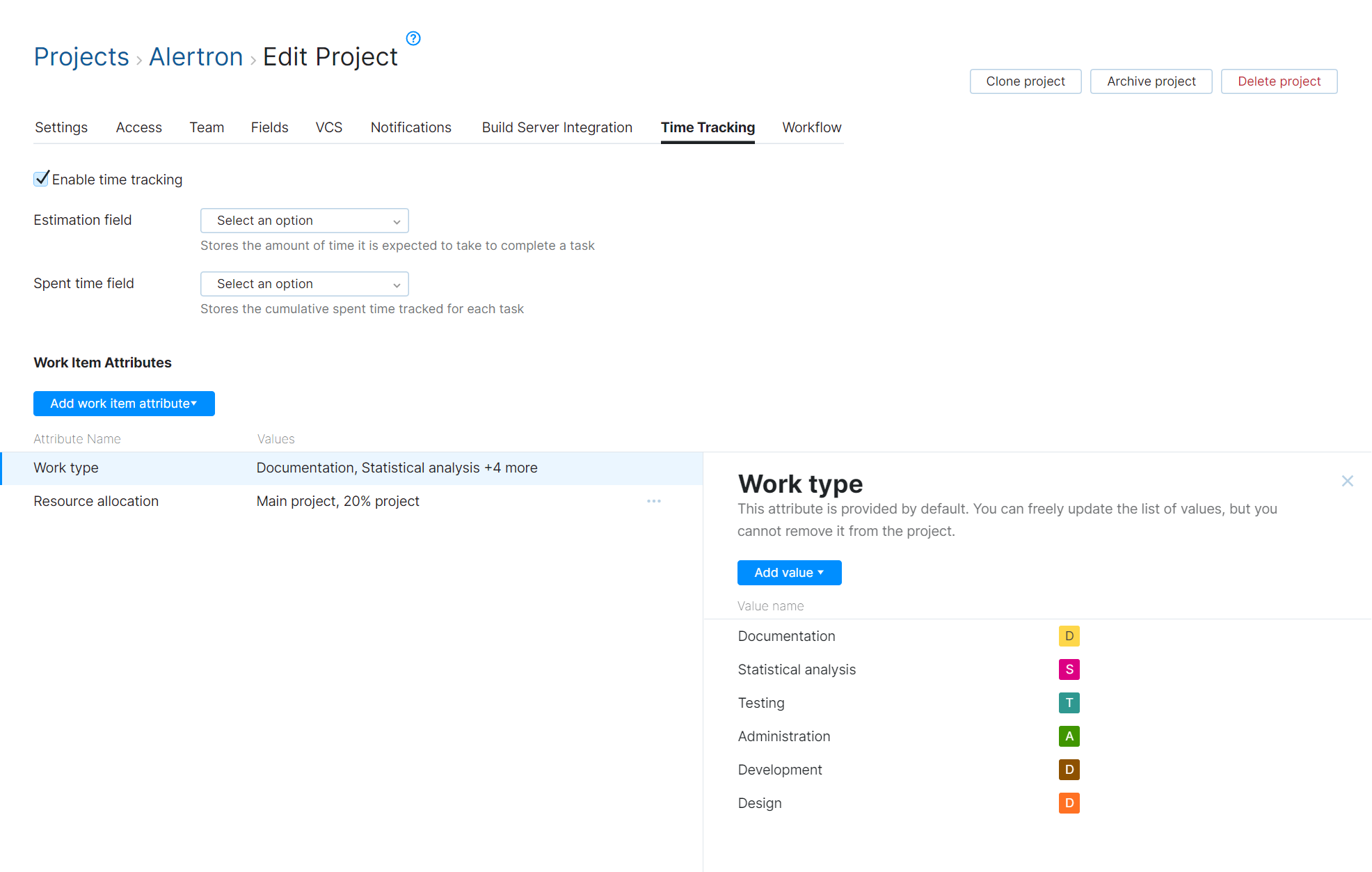
Task: Open the Alertron breadcrumb link
Action: point(196,56)
